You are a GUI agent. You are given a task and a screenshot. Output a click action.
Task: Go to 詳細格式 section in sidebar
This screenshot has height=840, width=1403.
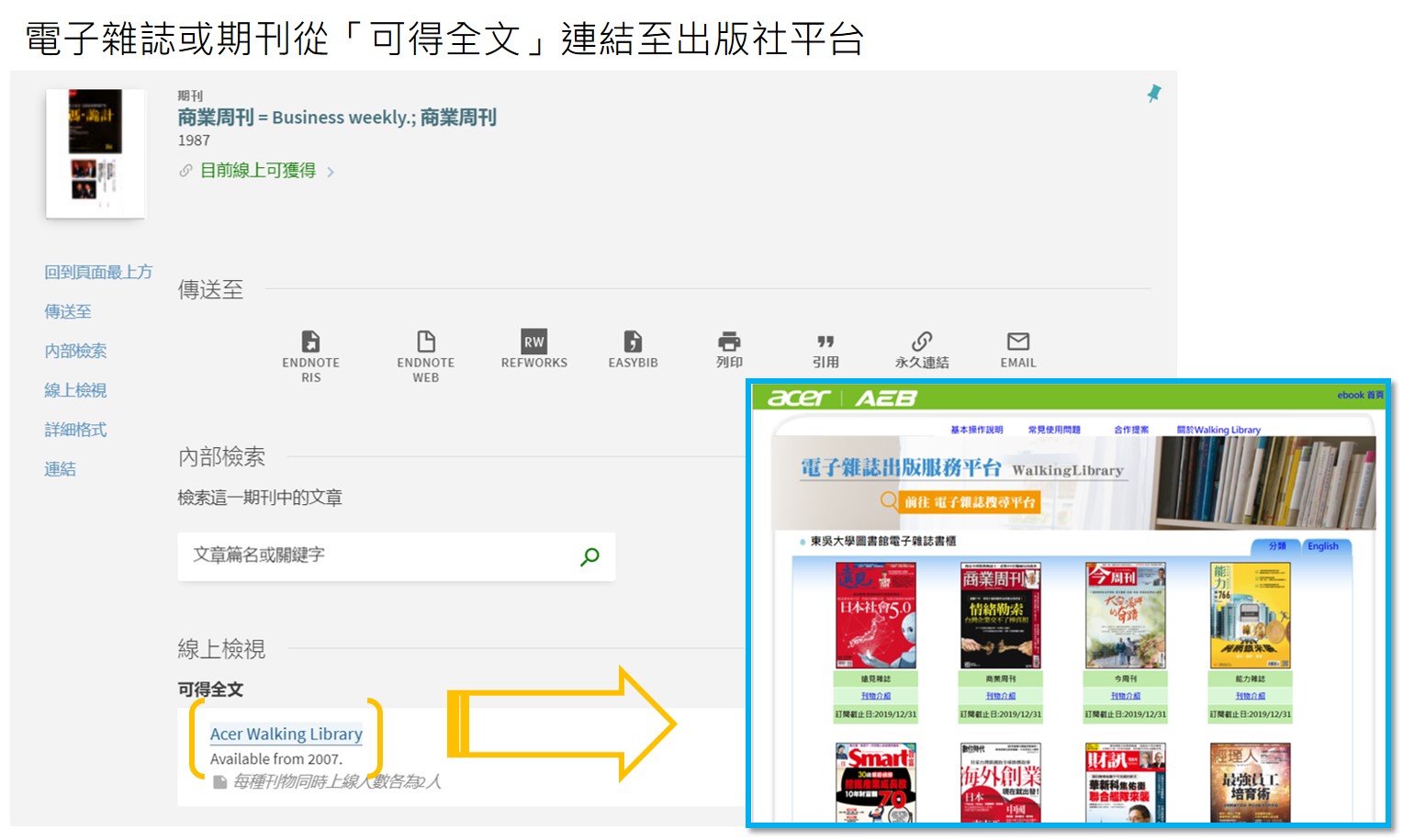pos(75,430)
